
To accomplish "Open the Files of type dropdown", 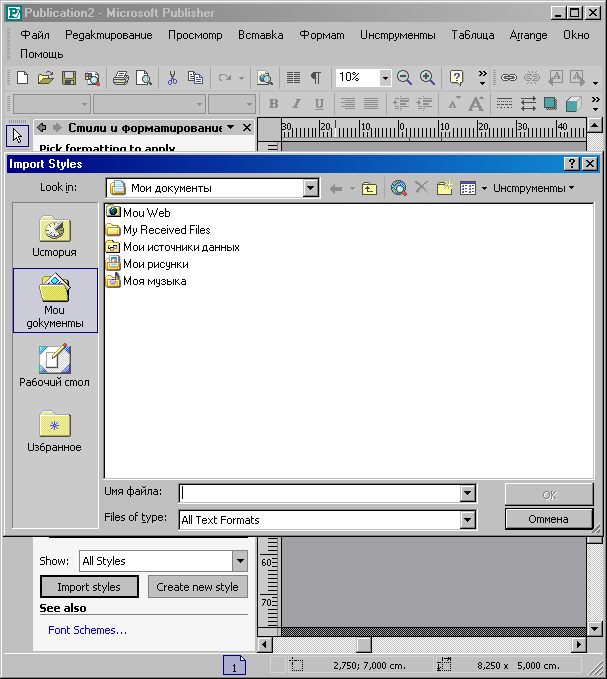I will [467, 520].
